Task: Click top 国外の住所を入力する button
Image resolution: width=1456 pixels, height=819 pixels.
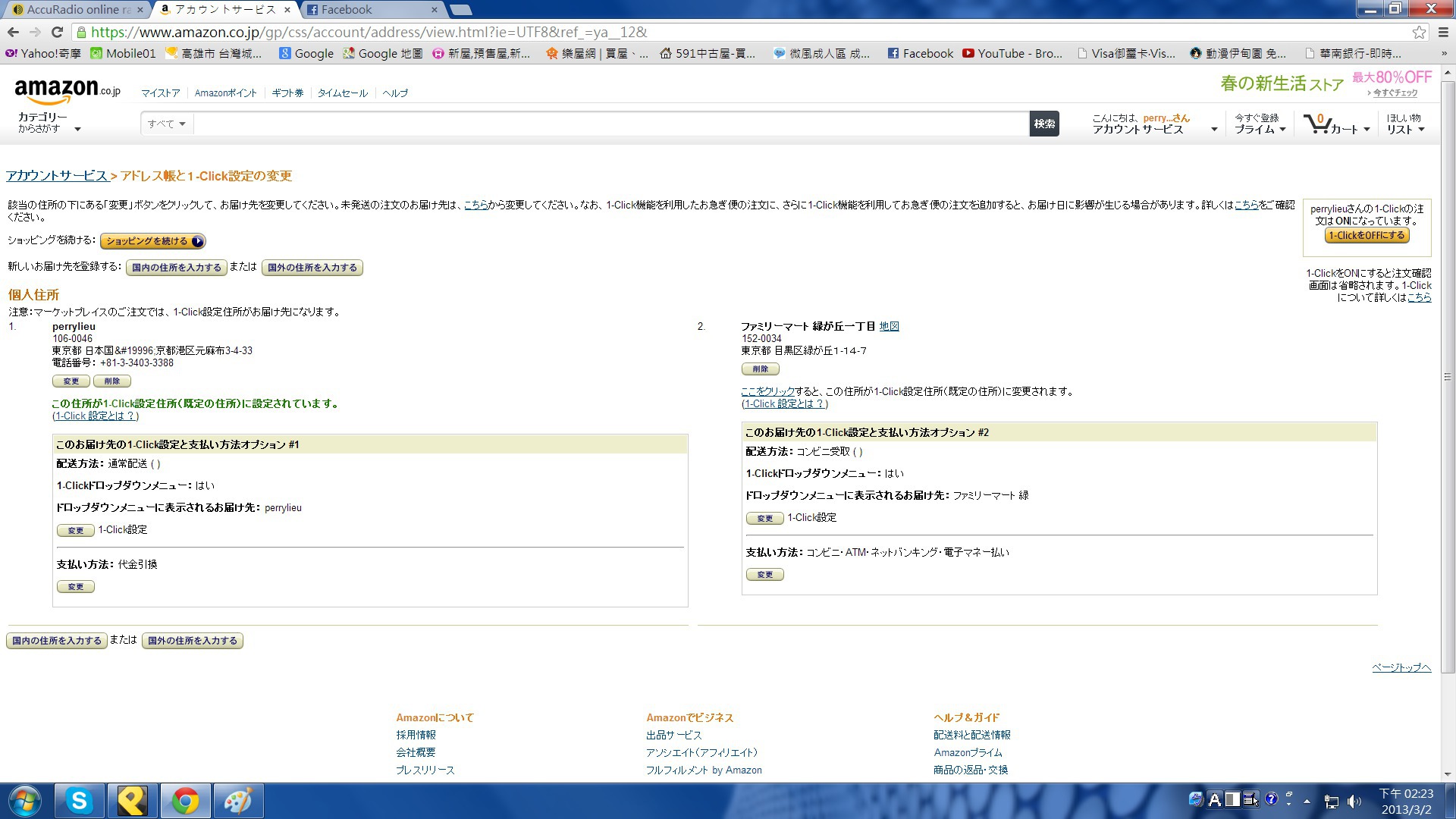Action: coord(312,268)
